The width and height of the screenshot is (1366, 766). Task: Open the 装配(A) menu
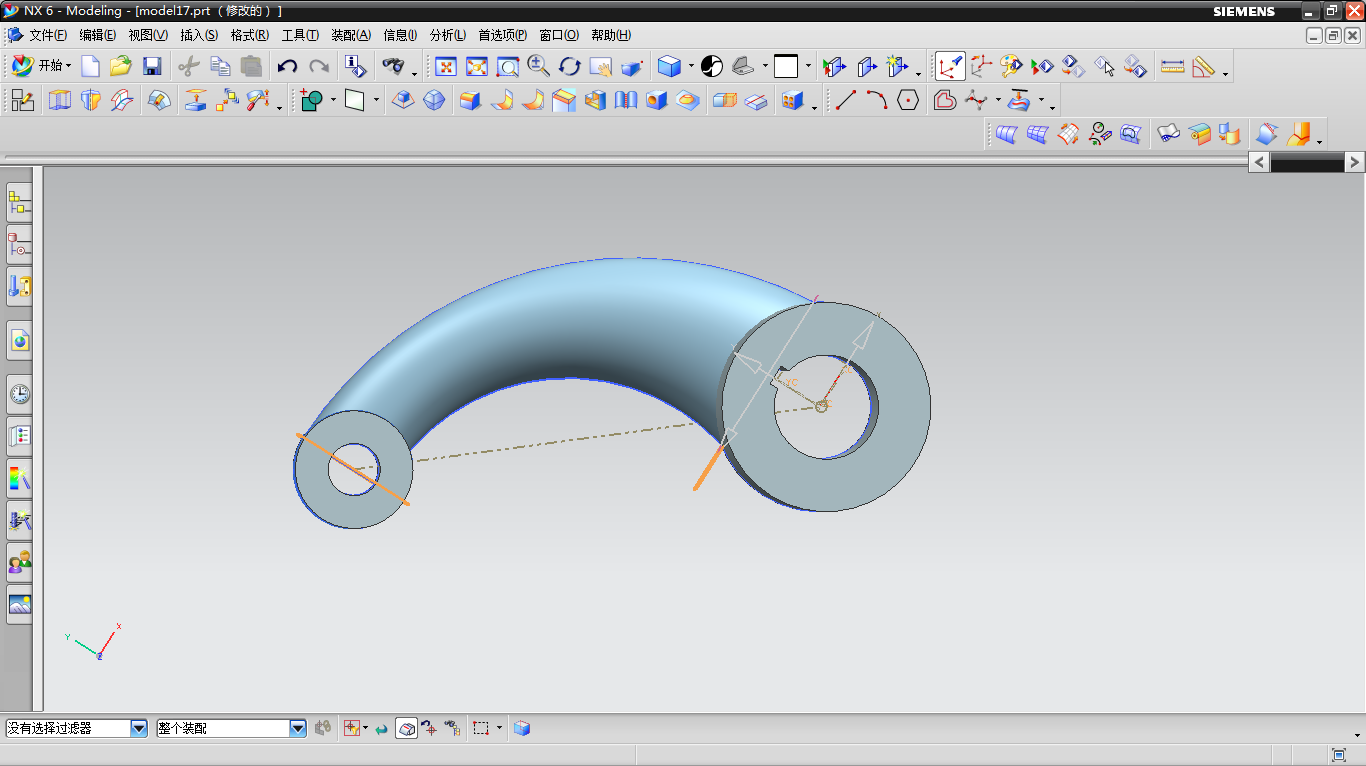click(351, 35)
